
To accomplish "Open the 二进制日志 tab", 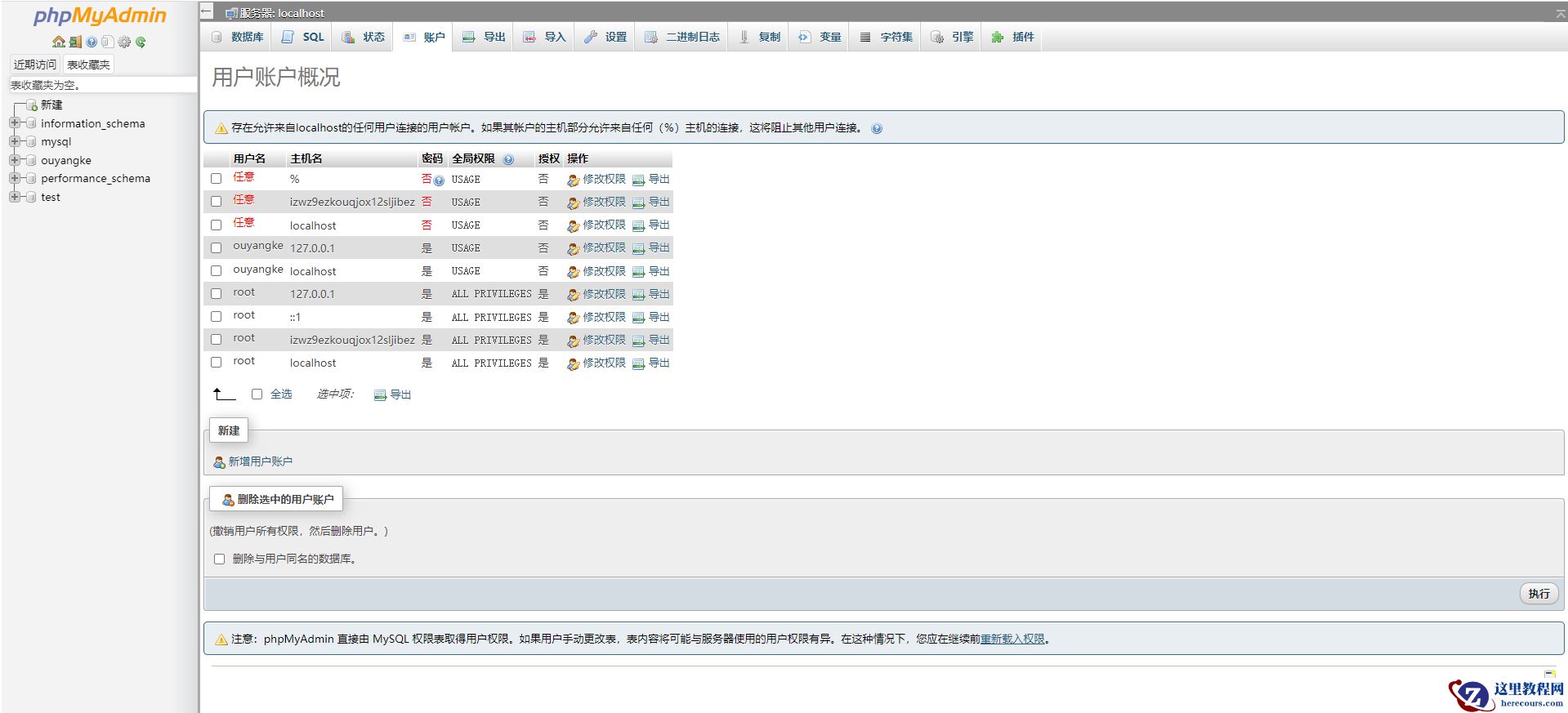I will click(682, 37).
